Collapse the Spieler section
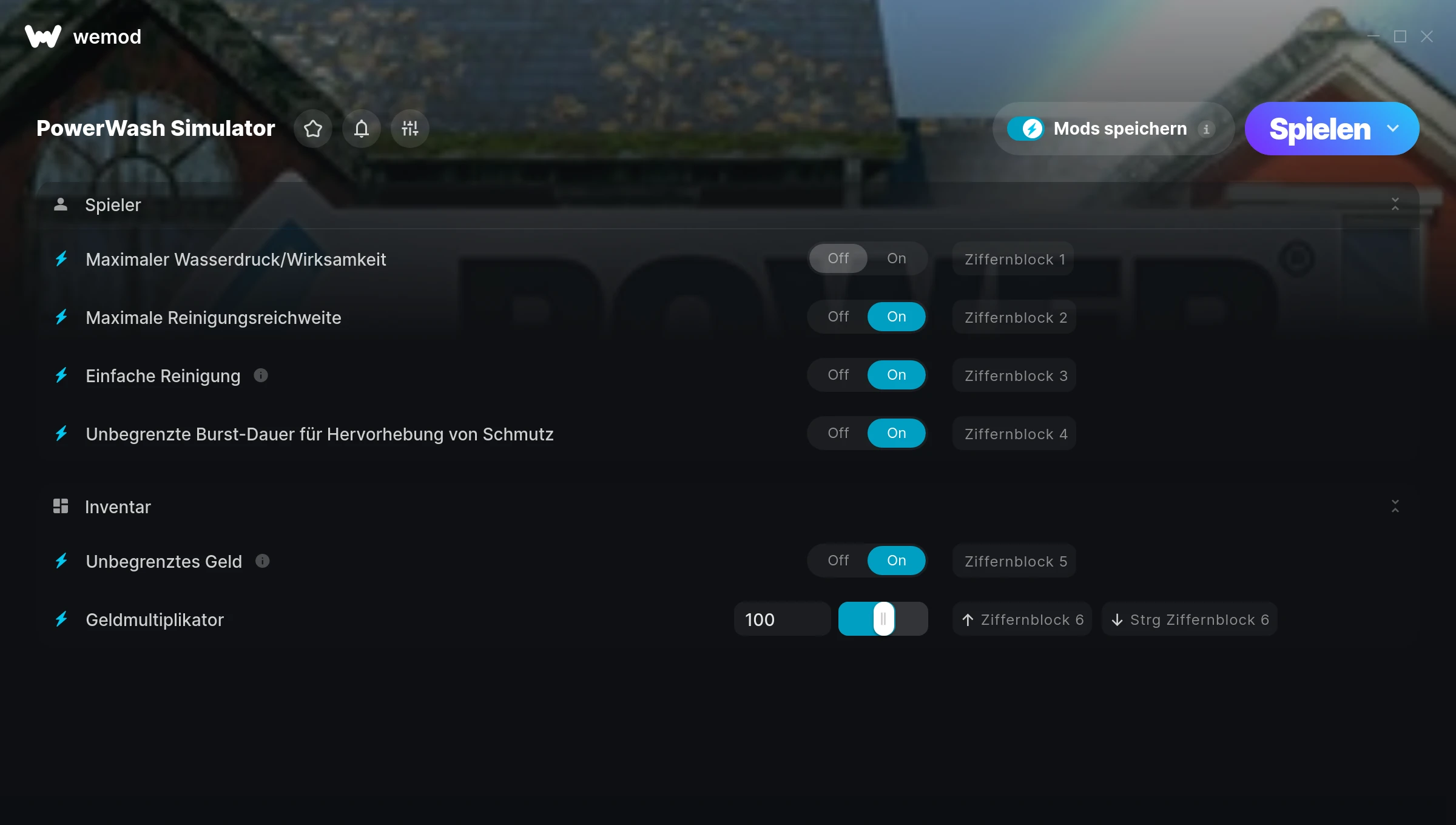Image resolution: width=1456 pixels, height=825 pixels. (1395, 204)
